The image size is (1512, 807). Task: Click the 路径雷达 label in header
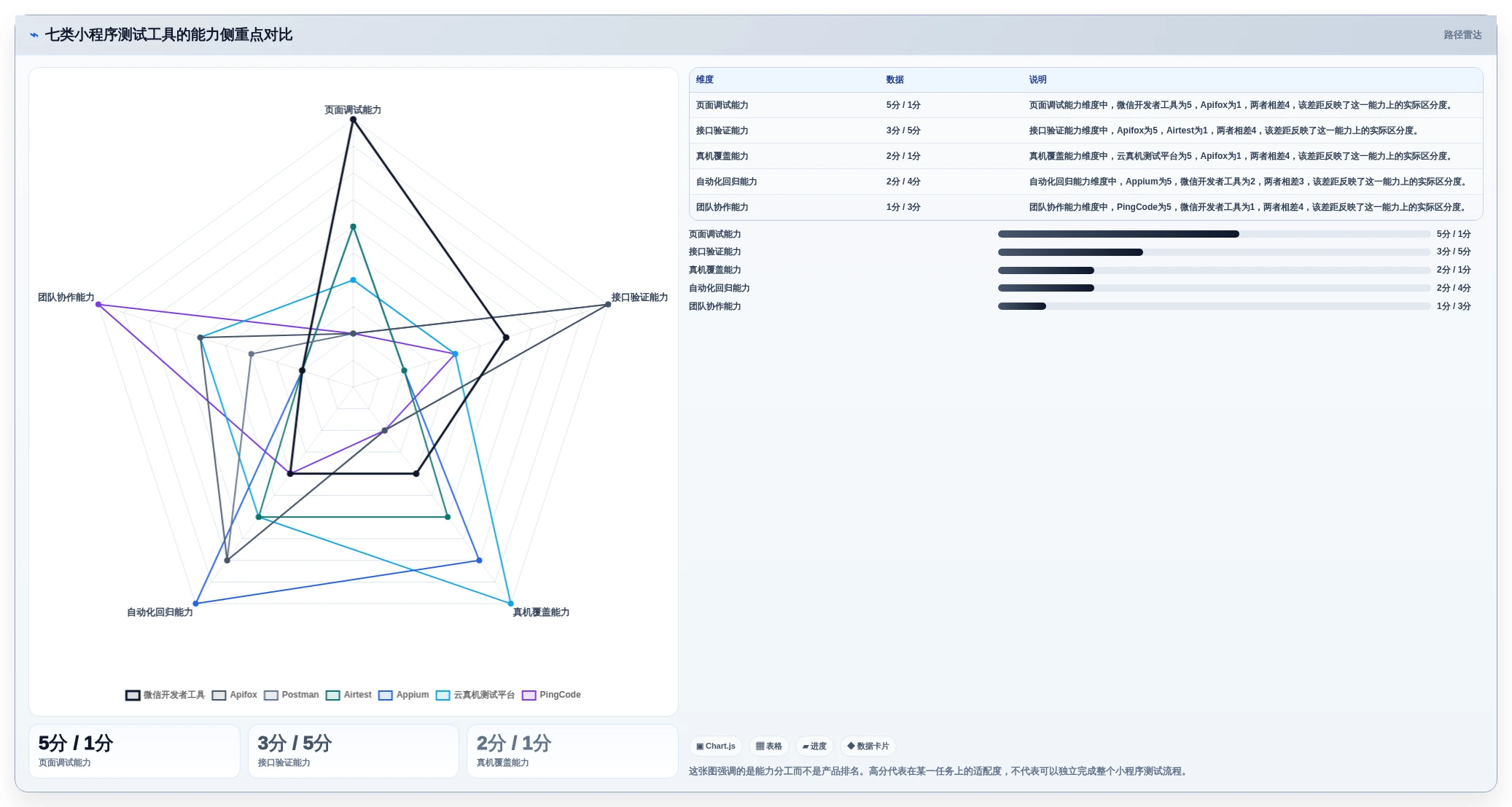pos(1462,35)
